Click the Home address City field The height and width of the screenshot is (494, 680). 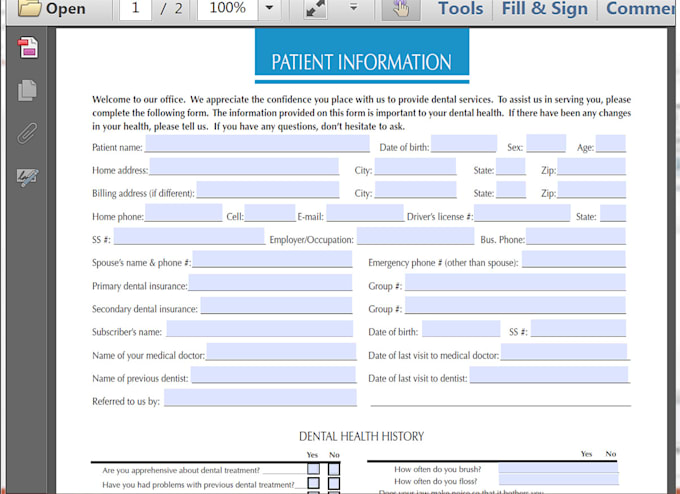(x=415, y=166)
